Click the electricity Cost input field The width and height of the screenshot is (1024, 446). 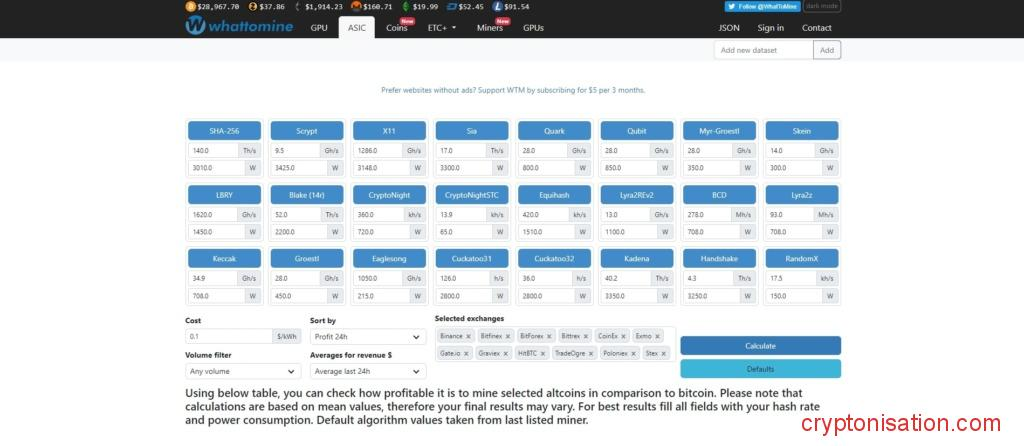pyautogui.click(x=228, y=337)
